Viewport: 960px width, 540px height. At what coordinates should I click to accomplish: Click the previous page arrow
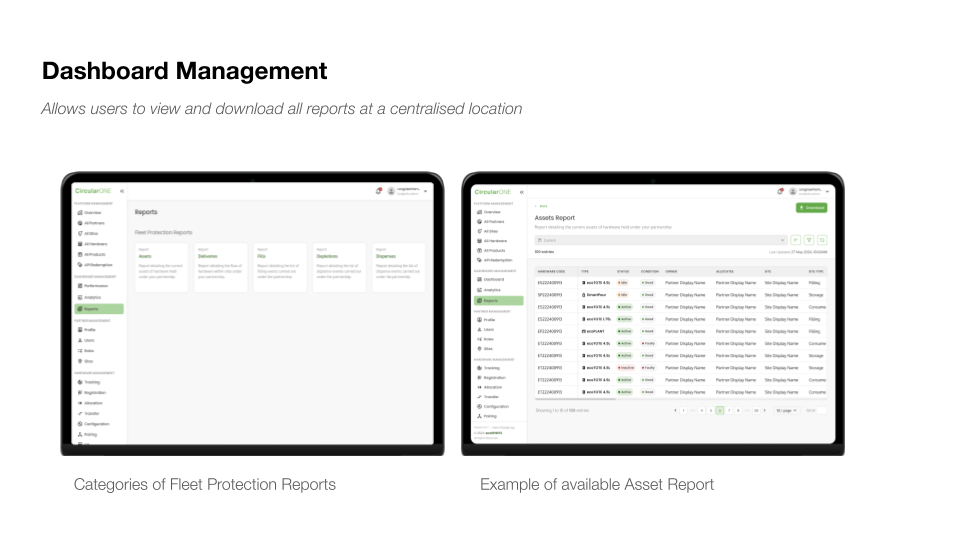click(x=675, y=410)
